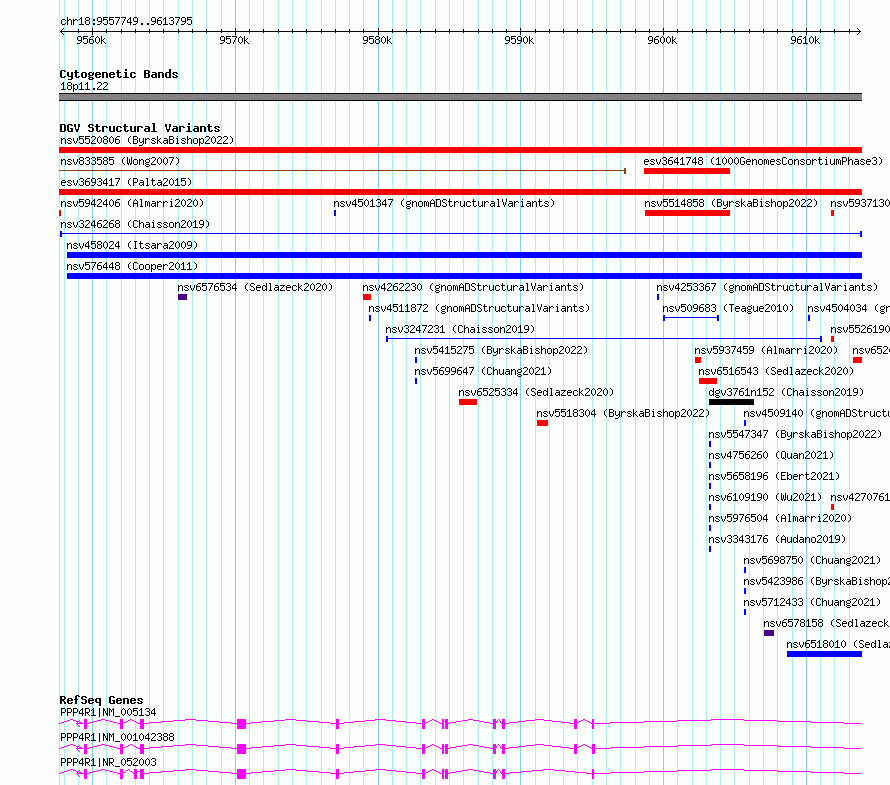Select the black dgv3761n152 variant bar

click(731, 402)
